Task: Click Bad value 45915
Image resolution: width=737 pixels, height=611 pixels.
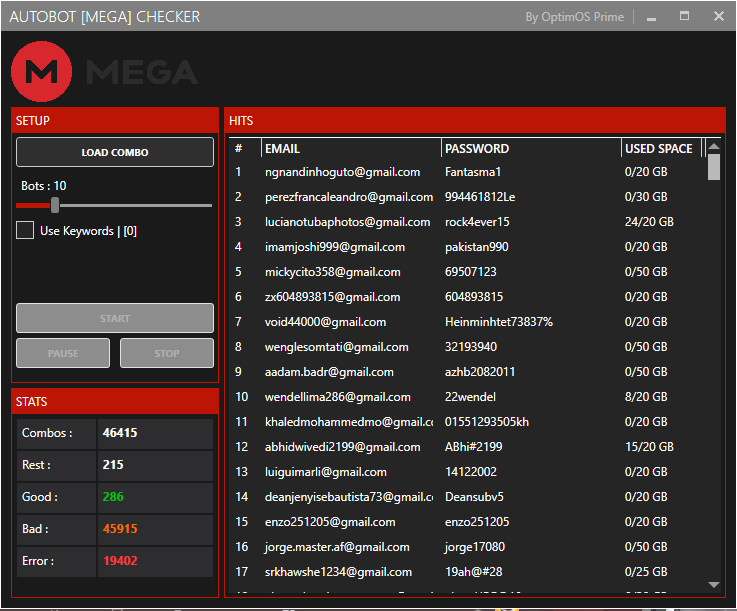Action: coord(120,528)
